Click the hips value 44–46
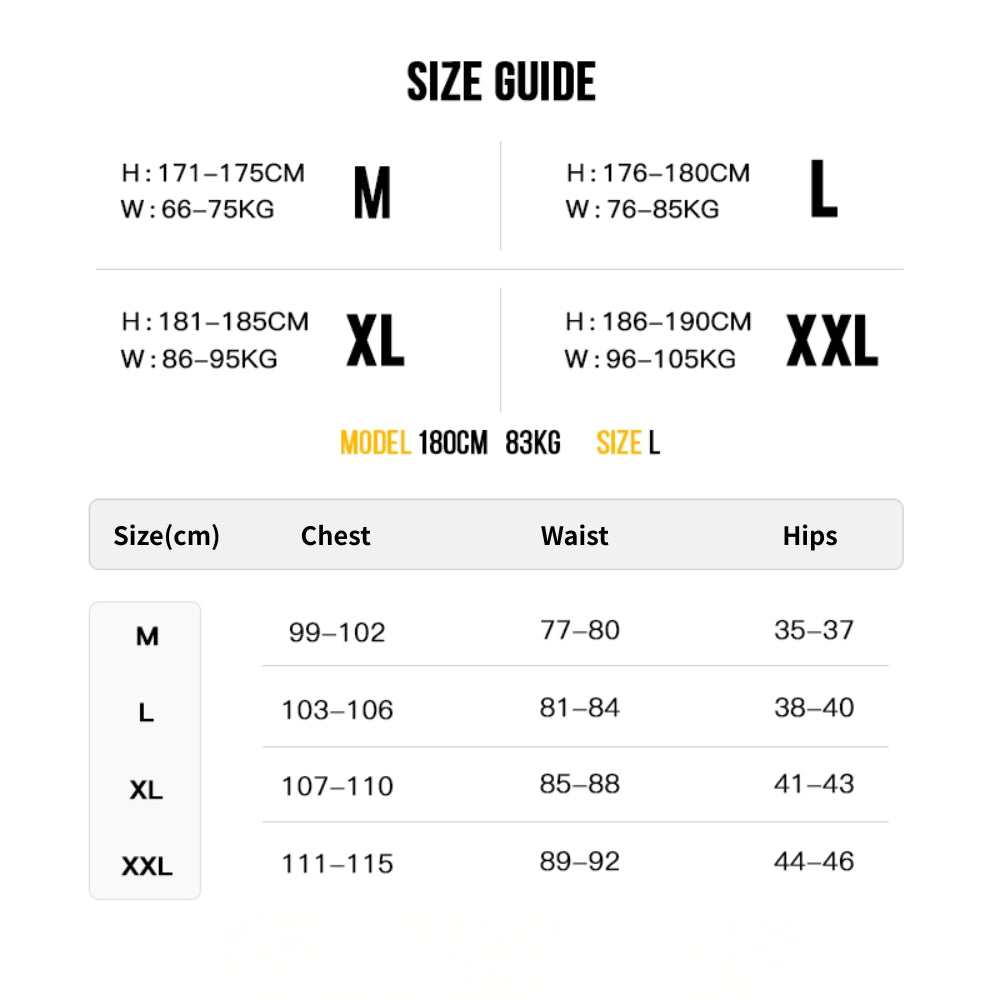 (x=814, y=861)
